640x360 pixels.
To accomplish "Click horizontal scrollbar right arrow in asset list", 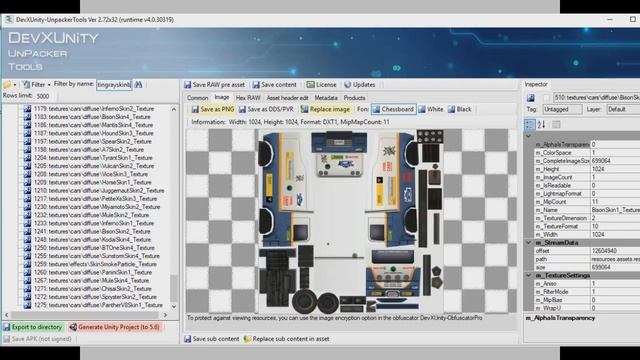I will pyautogui.click(x=165, y=315).
